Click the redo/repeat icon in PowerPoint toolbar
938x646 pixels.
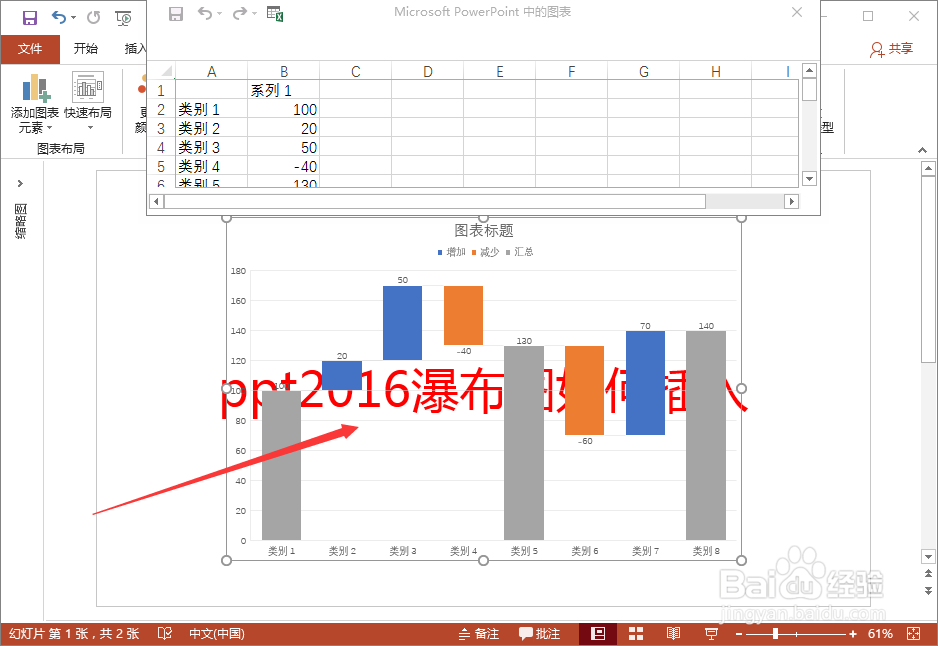[x=93, y=17]
